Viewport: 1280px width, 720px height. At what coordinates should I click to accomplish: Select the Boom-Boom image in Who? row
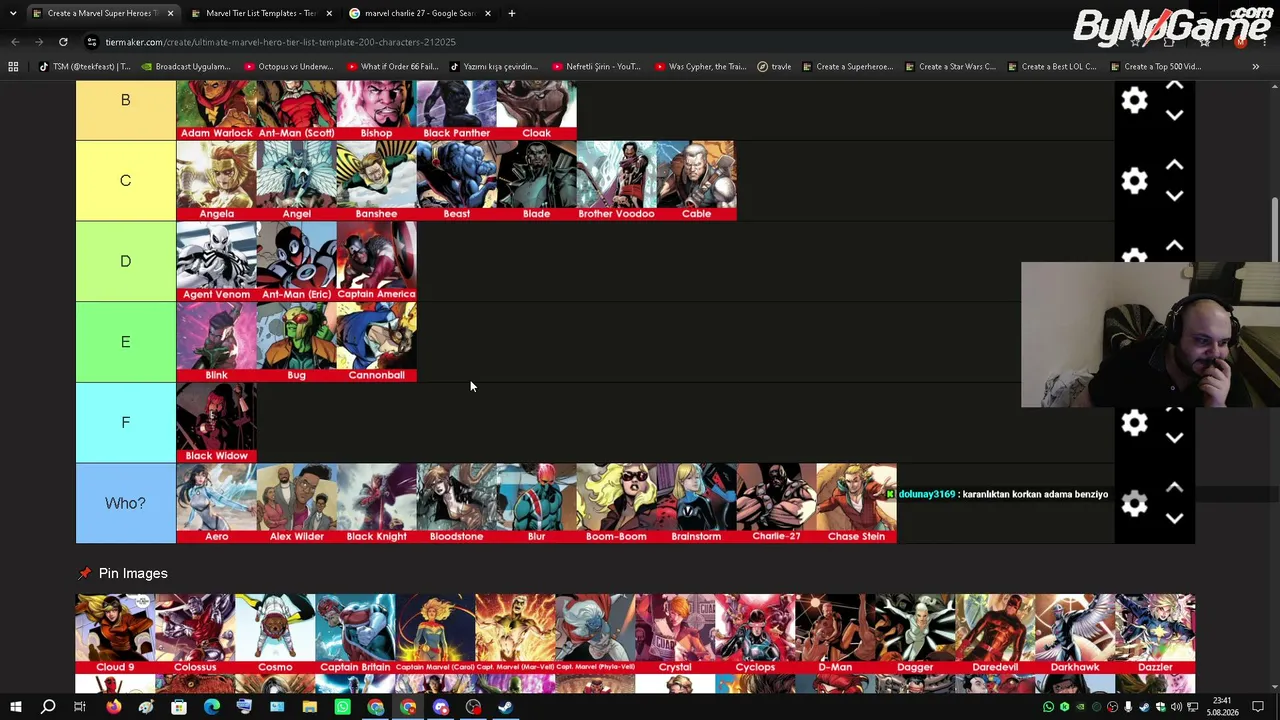click(x=616, y=503)
